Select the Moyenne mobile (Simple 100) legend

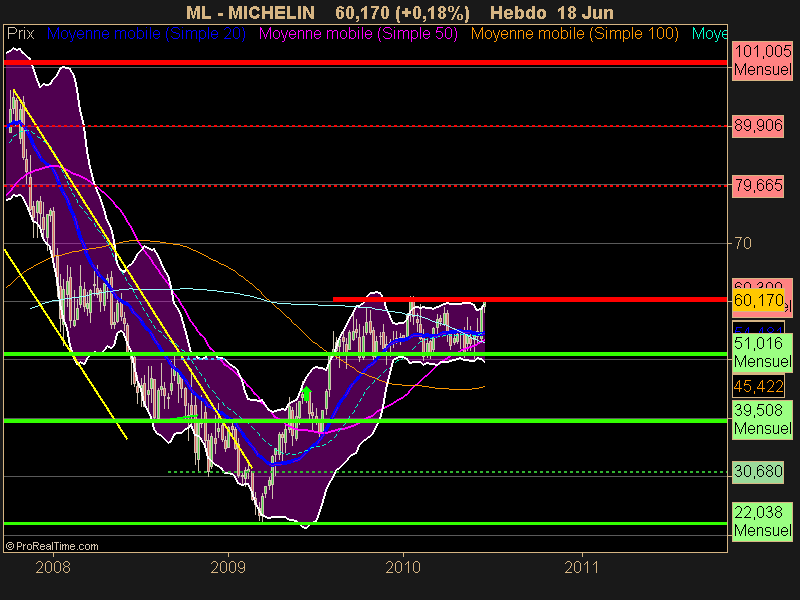[x=574, y=34]
